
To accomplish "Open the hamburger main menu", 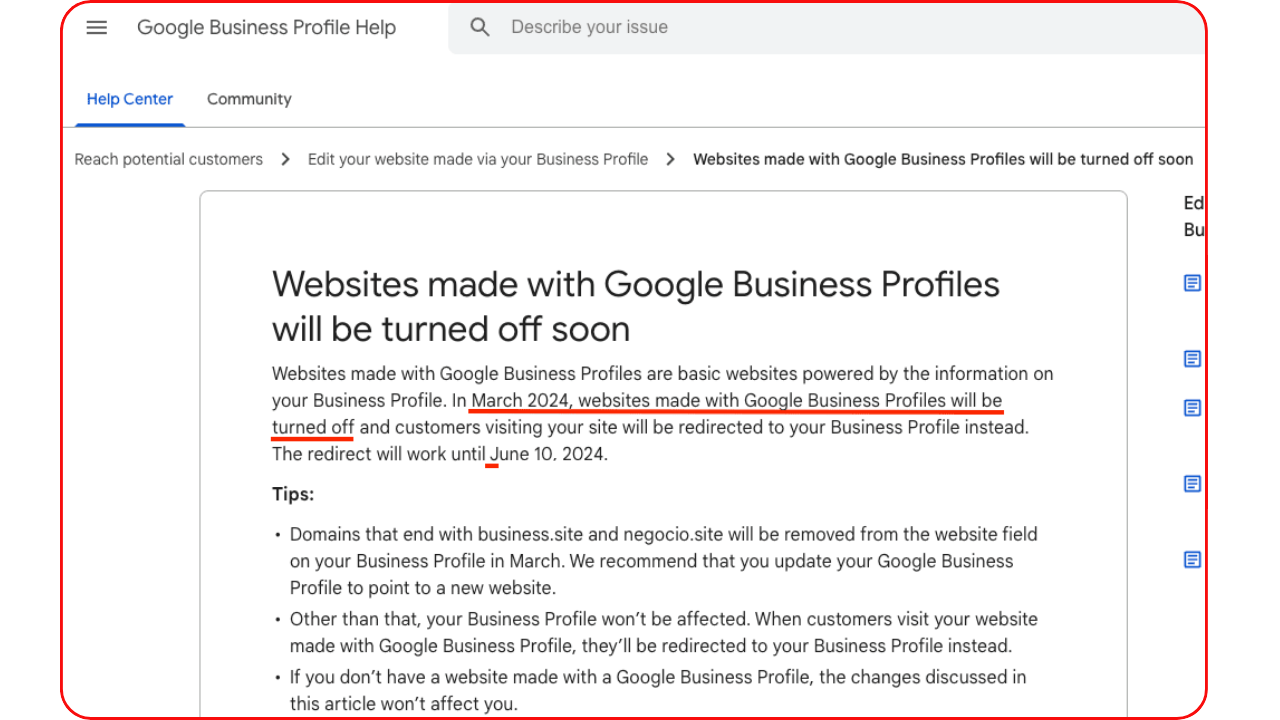I will click(97, 28).
